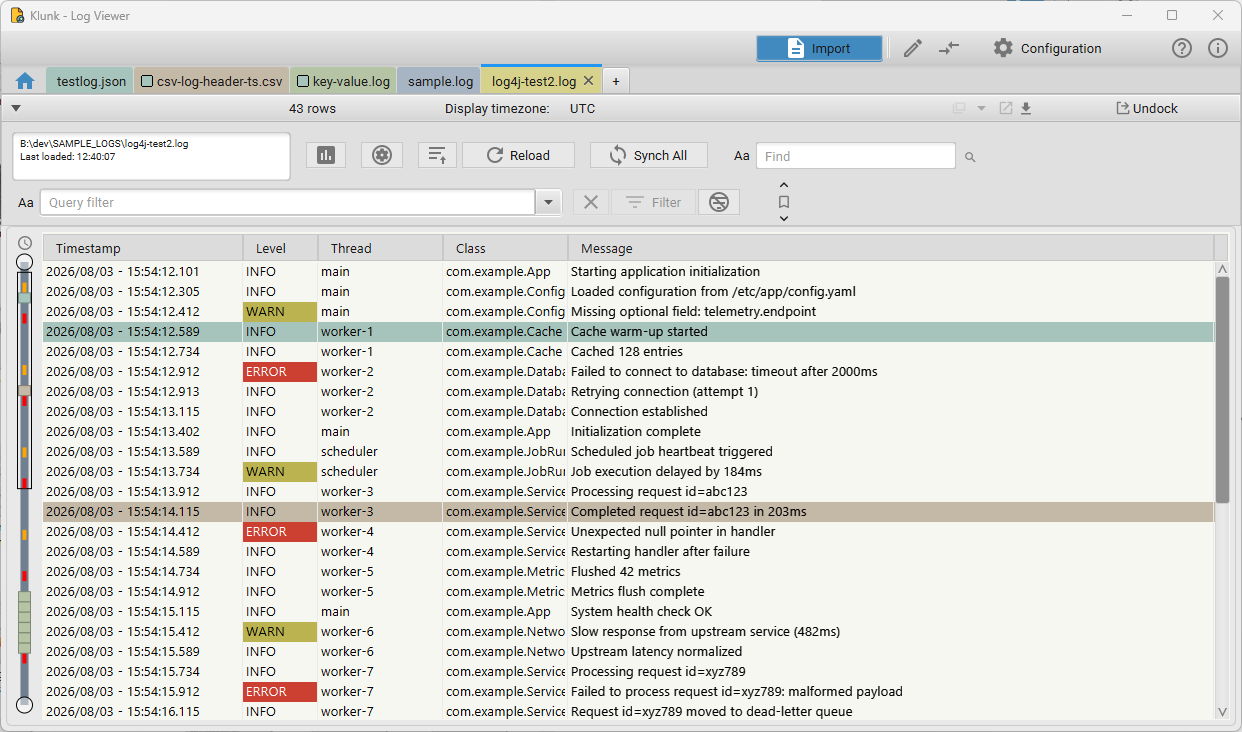Viewport: 1242px width, 732px height.
Task: Sort by Timestamp column header
Action: [x=143, y=248]
